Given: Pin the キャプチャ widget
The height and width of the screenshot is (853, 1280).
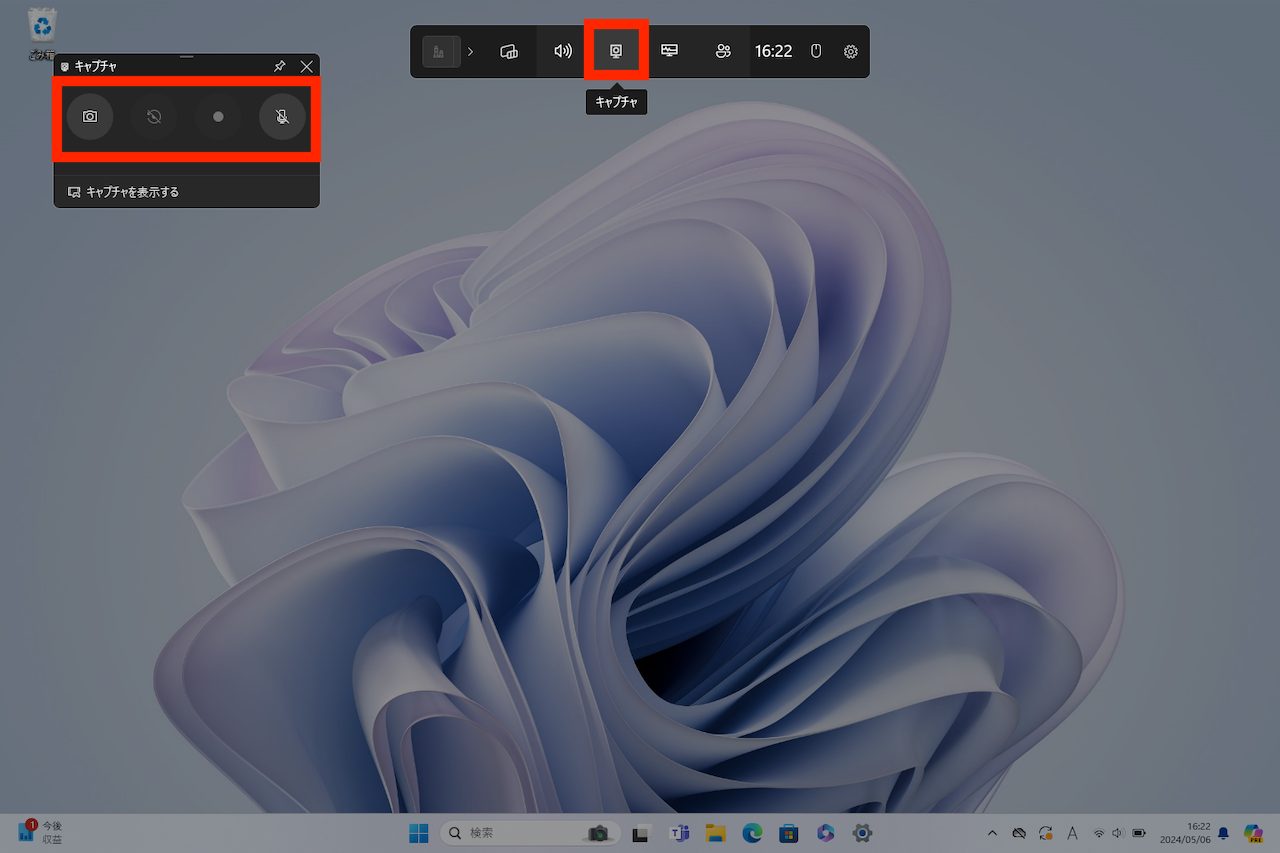Looking at the screenshot, I should [280, 66].
